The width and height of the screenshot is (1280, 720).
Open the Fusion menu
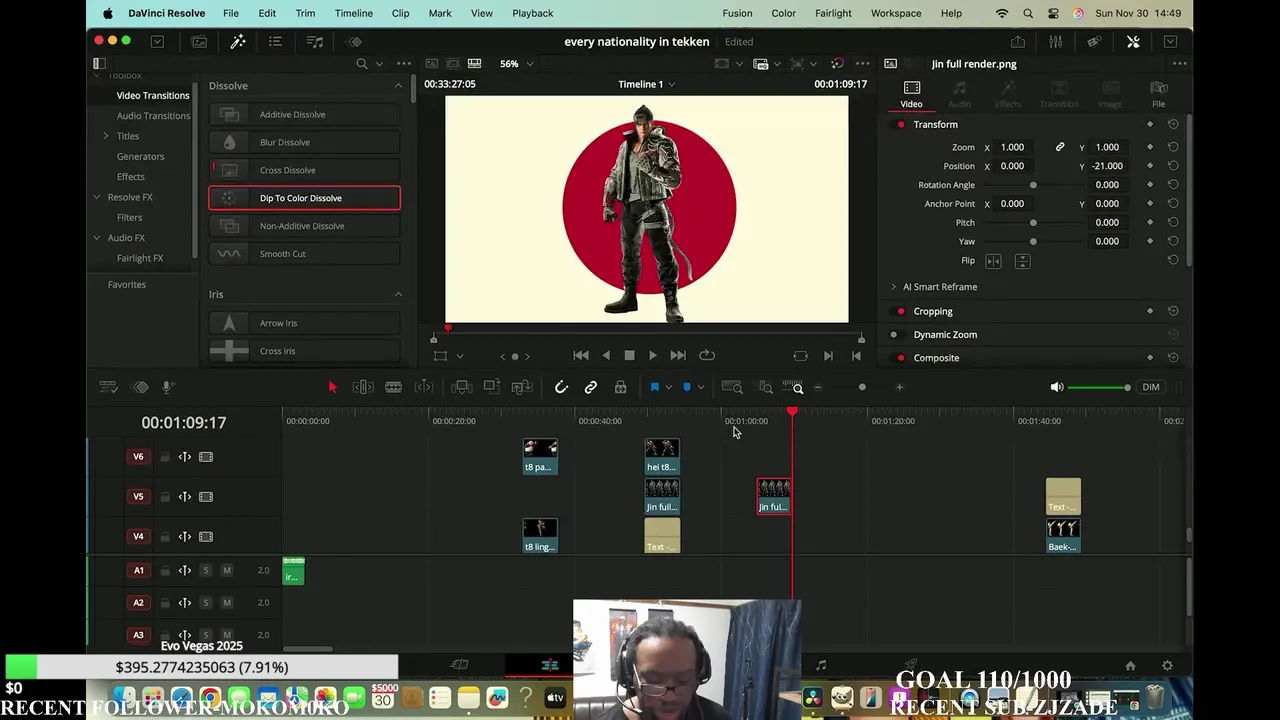737,13
